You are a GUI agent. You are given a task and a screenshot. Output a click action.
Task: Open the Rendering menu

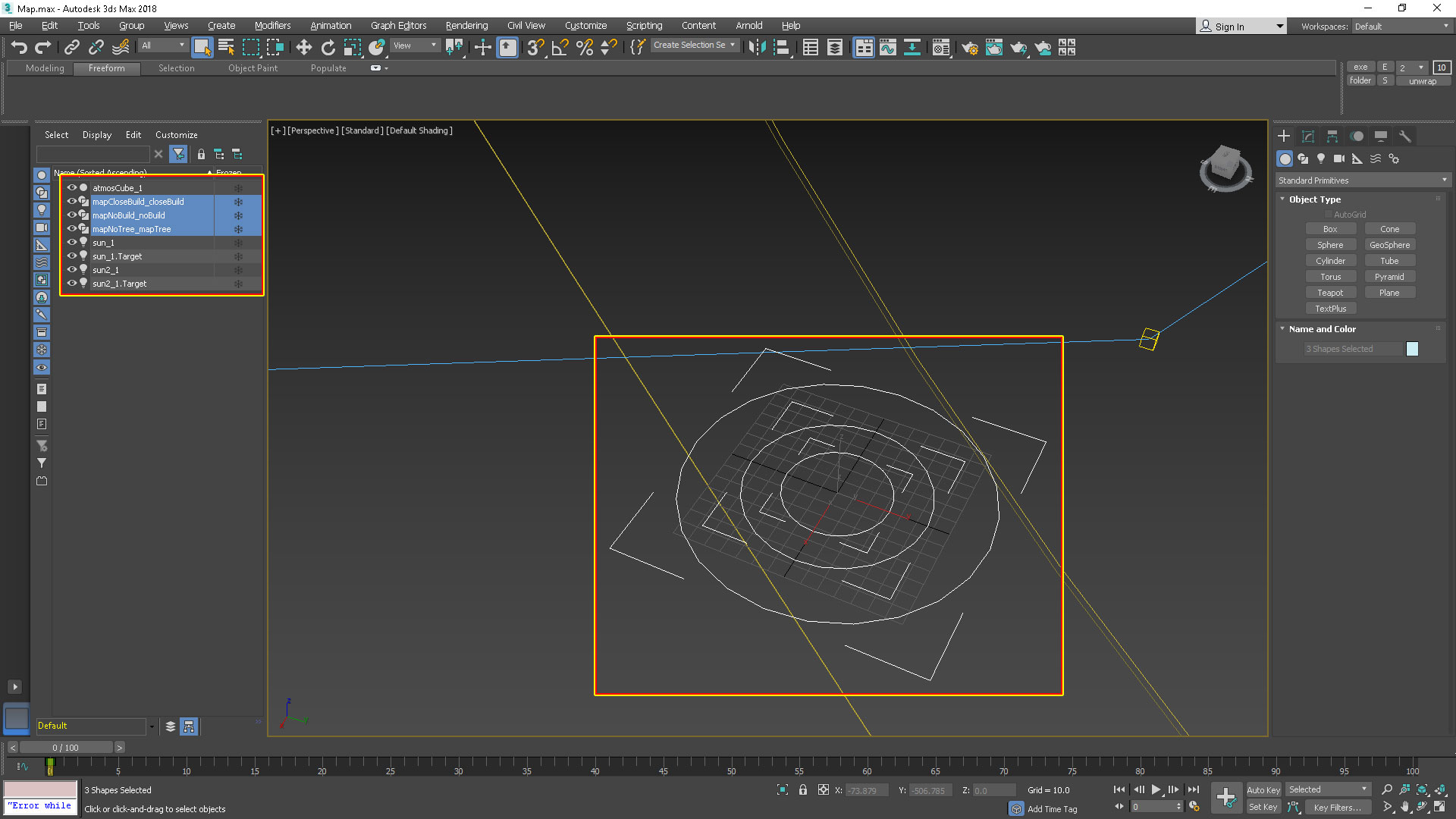tap(466, 26)
